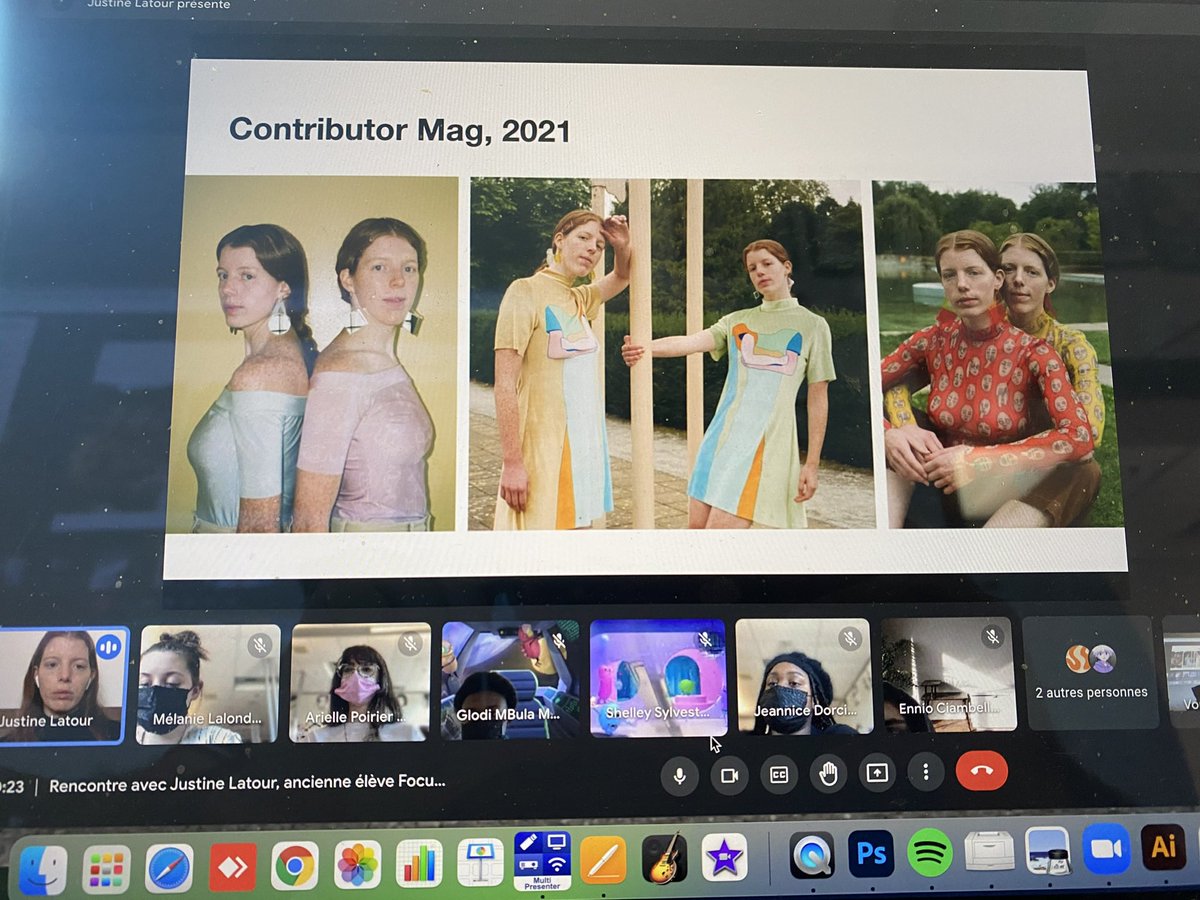The width and height of the screenshot is (1200, 900).
Task: Open Pages from the dock
Action: click(603, 860)
